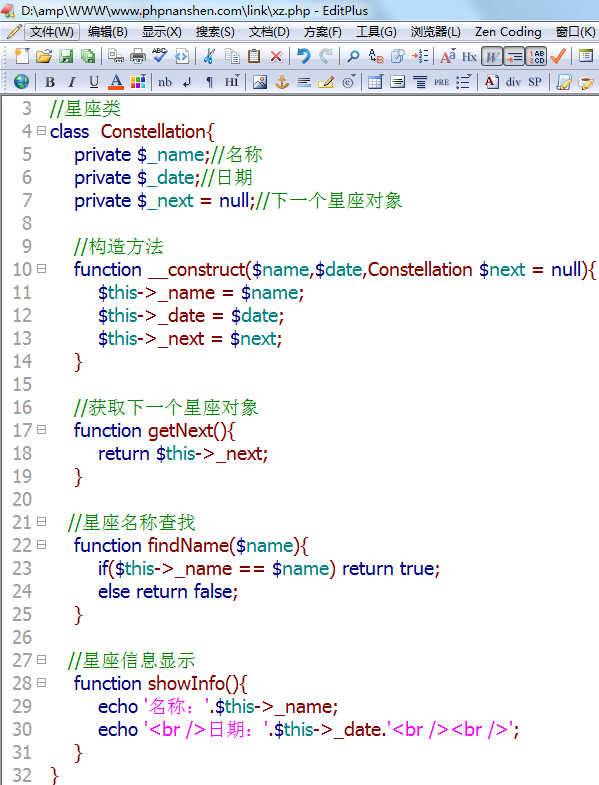Click the Save file icon

[66, 56]
